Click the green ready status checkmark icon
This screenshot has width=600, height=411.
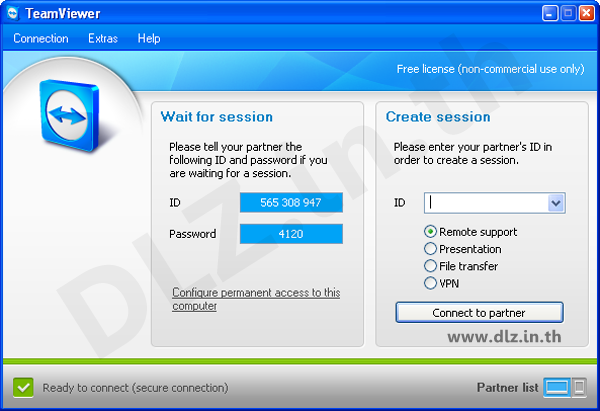[x=23, y=388]
